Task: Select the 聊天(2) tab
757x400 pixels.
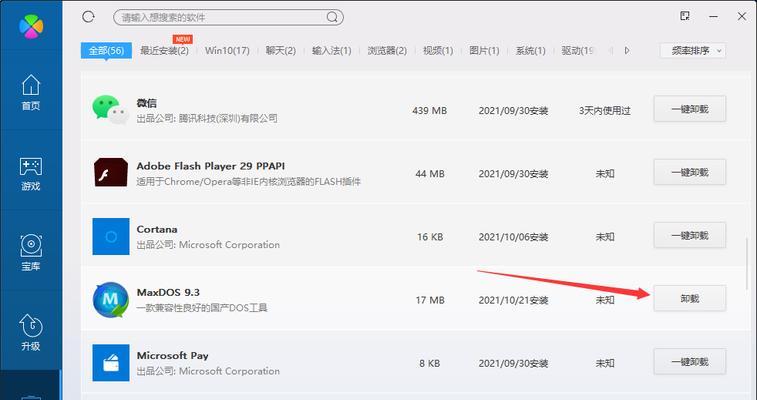Action: [x=280, y=50]
